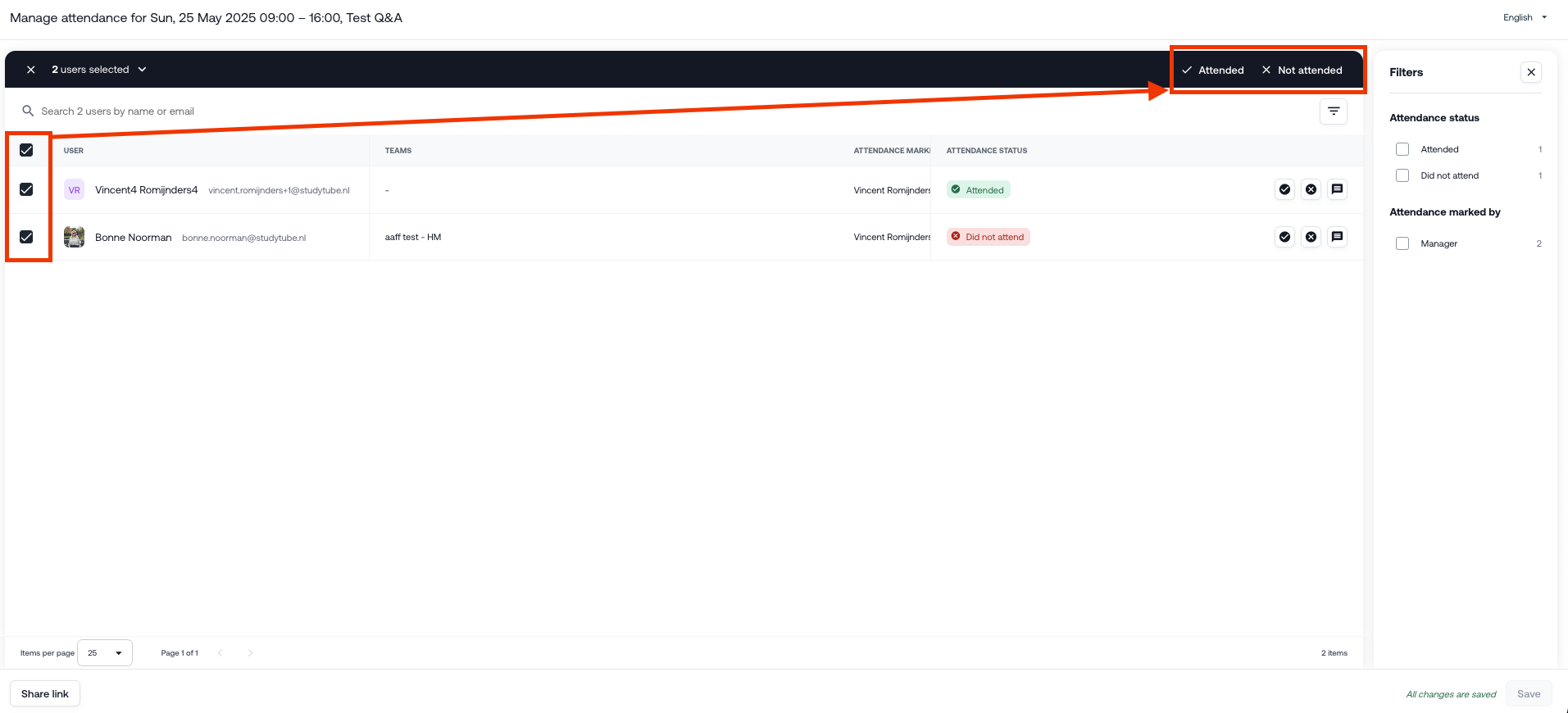Select the name Vincent4 Romijnders4
The height and width of the screenshot is (713, 1568).
(x=146, y=190)
